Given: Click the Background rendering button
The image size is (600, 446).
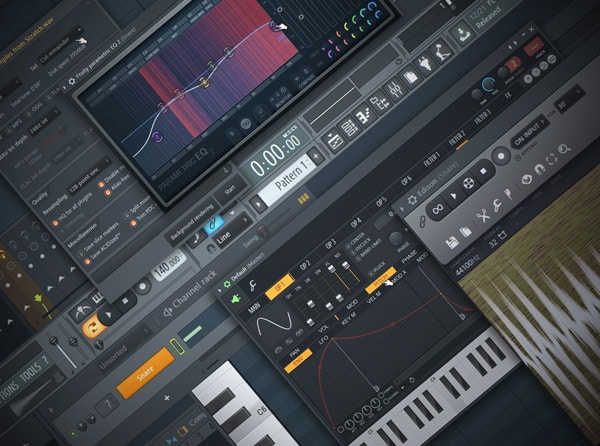Looking at the screenshot, I should [x=191, y=223].
